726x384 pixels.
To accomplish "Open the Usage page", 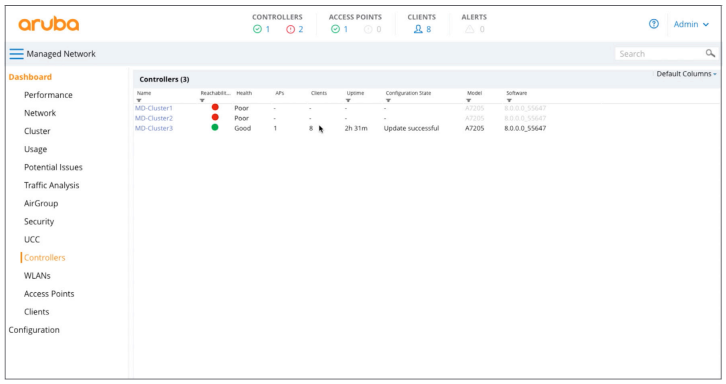I will coord(36,149).
